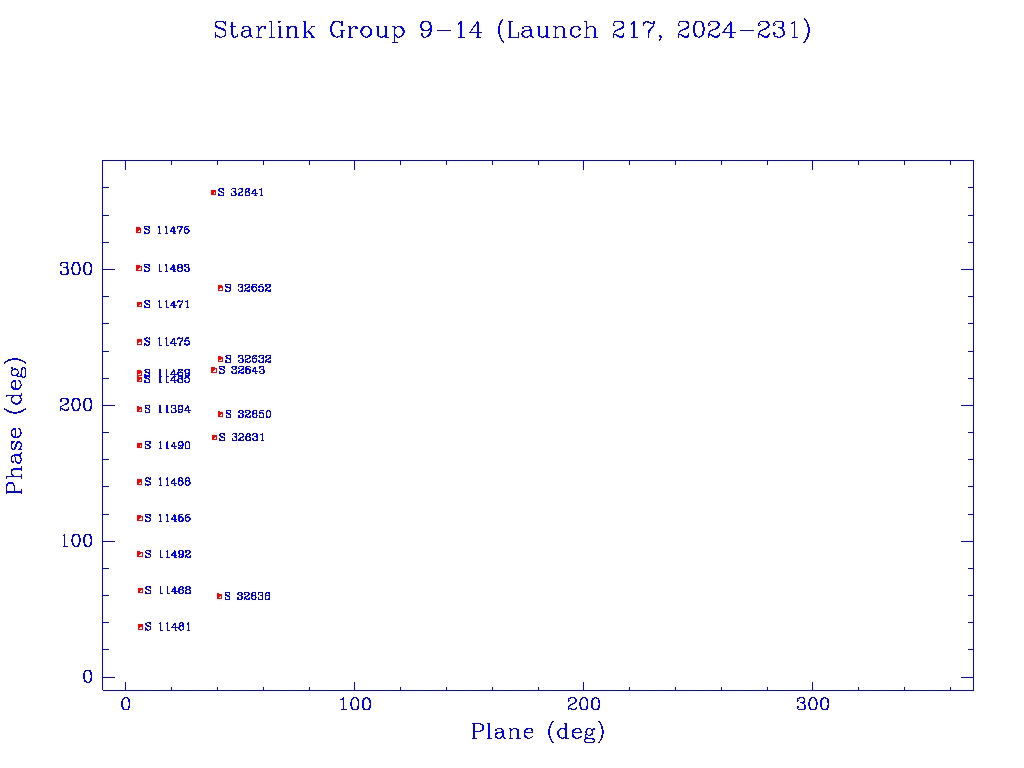1024x768 pixels.
Task: Select the S 11466 data point label
Action: pyautogui.click(x=167, y=519)
